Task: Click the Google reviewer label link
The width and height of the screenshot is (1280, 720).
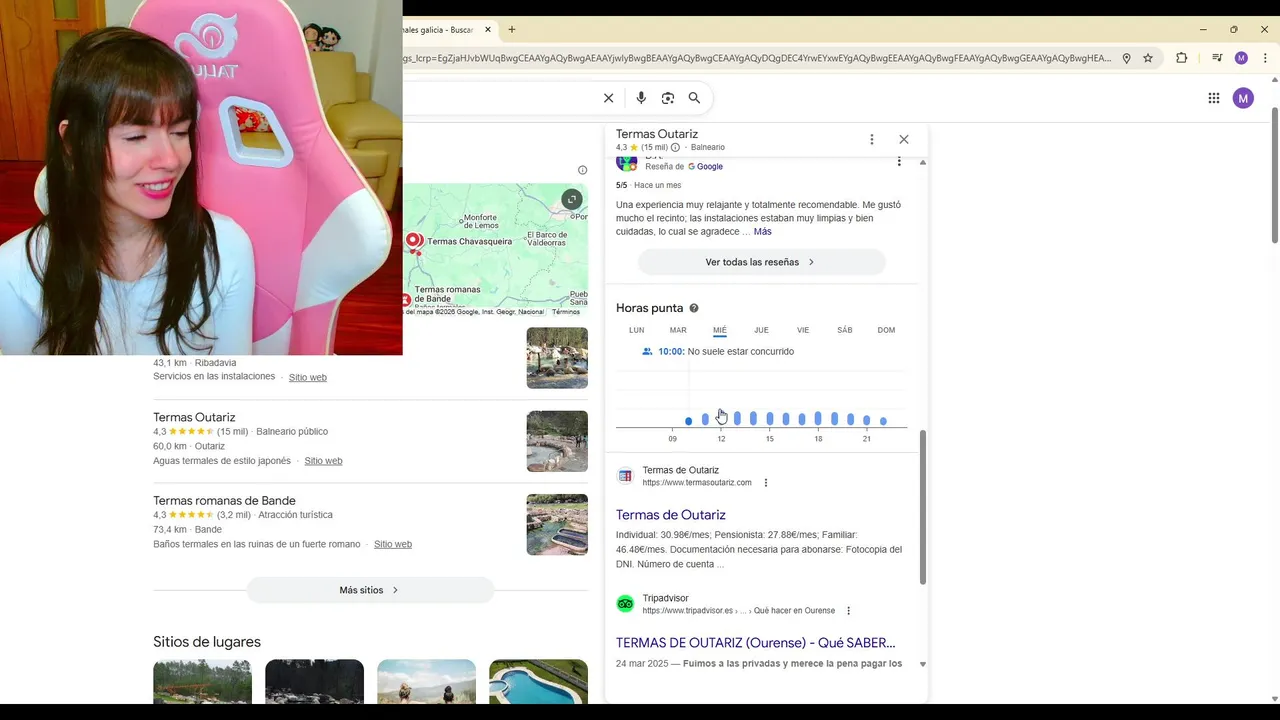Action: point(705,167)
